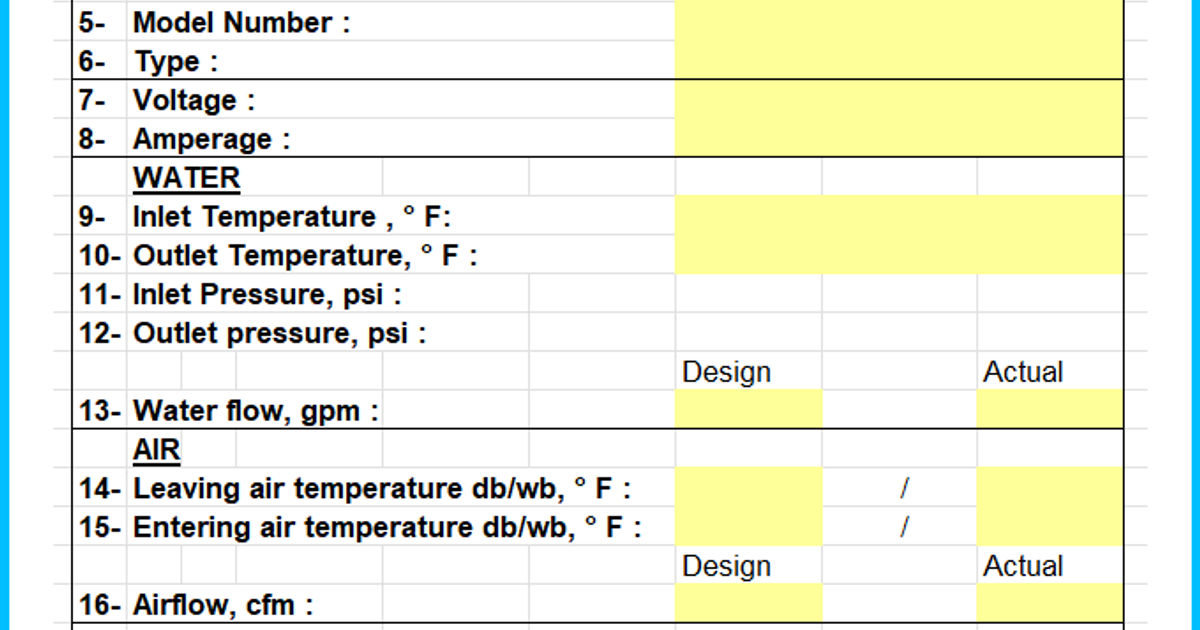Select the Outlet Temperature yellow field
Screen dimensions: 1200x630
pos(898,255)
